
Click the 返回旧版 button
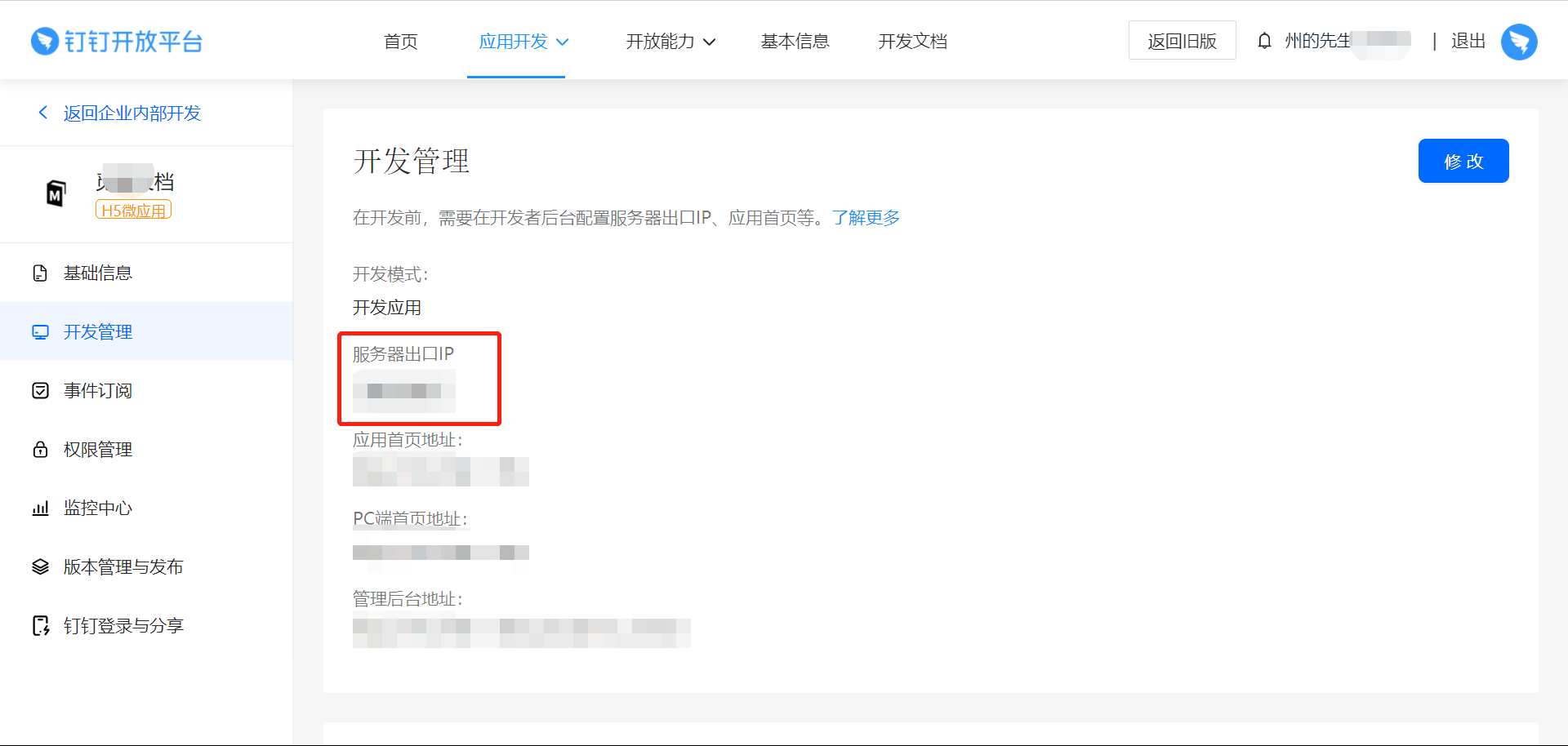(1182, 41)
